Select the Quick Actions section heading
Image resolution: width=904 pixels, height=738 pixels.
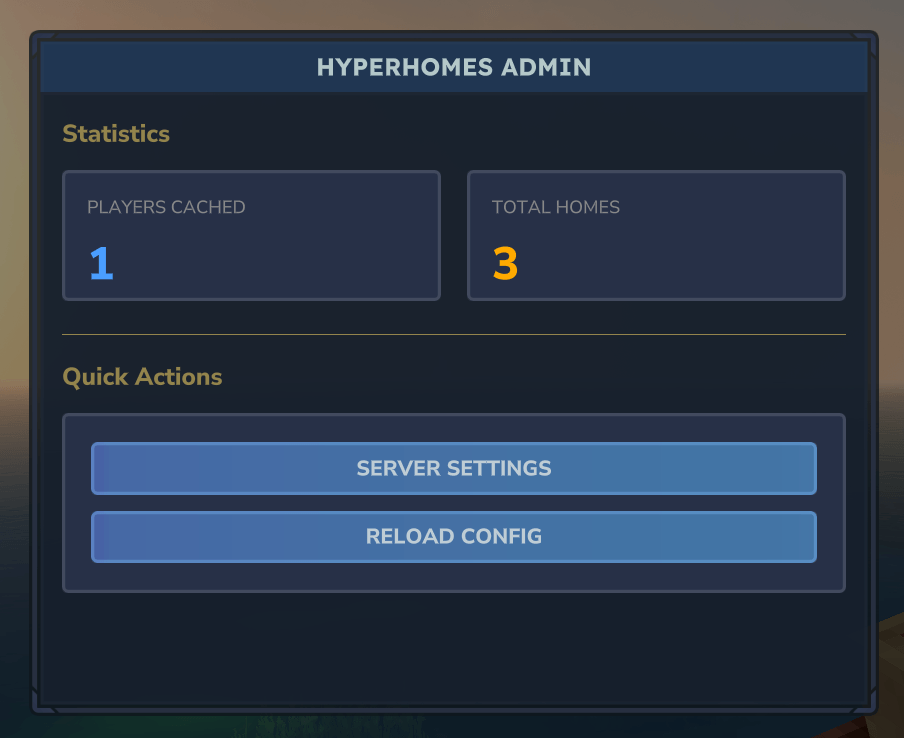142,377
